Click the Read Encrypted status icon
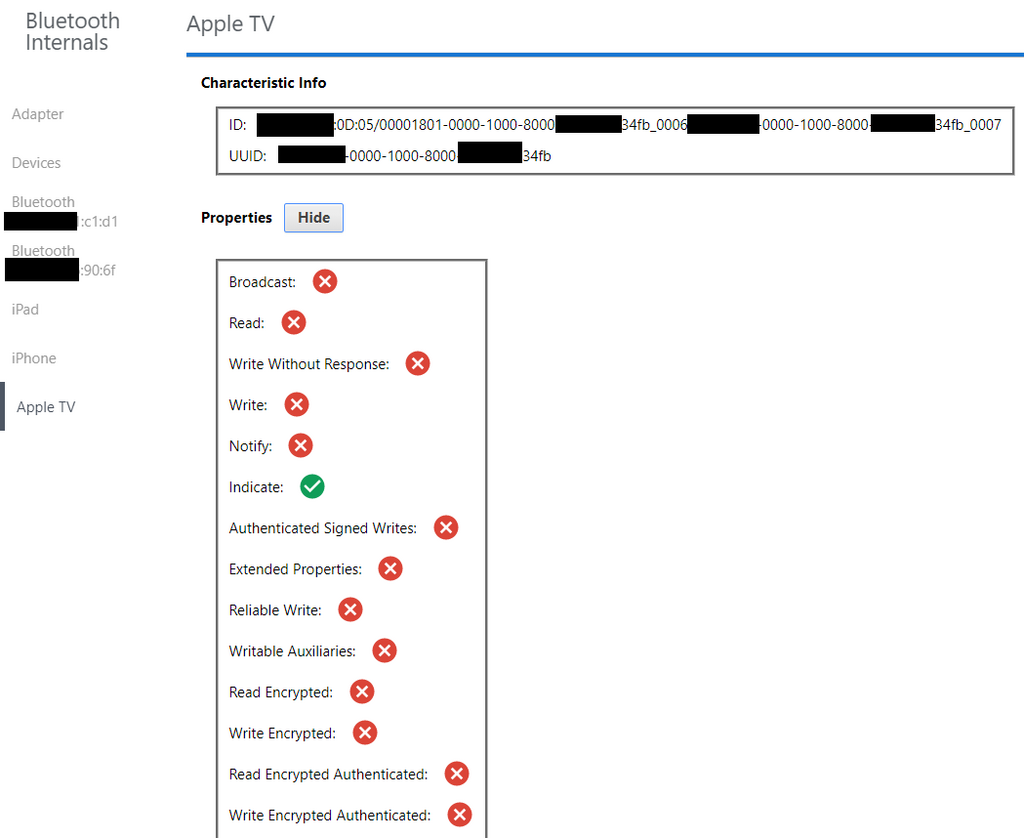 coord(362,691)
